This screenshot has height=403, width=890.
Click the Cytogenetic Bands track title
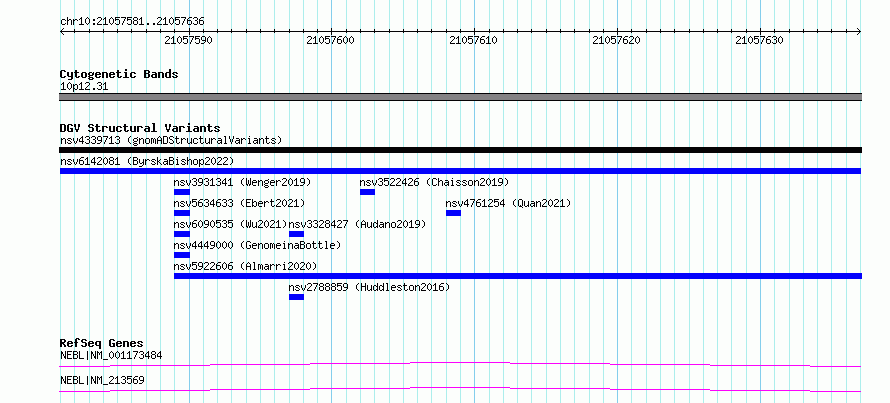119,74
